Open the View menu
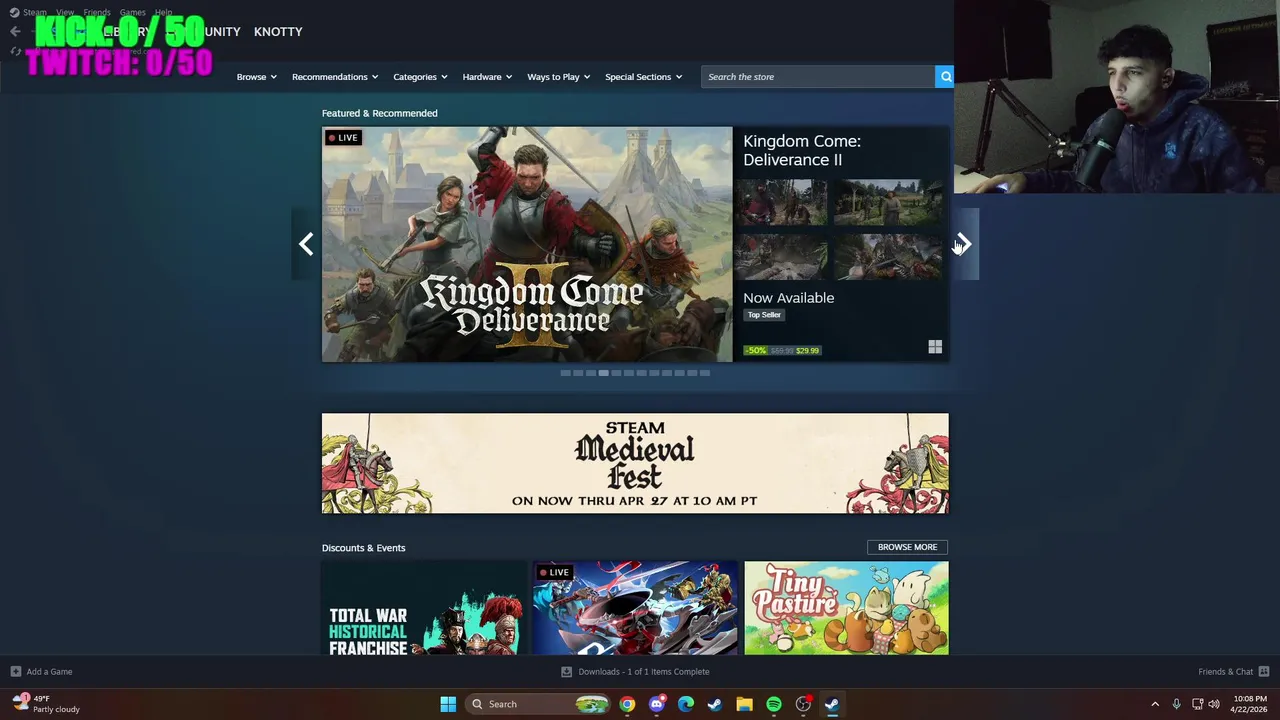The image size is (1280, 720). point(65,12)
